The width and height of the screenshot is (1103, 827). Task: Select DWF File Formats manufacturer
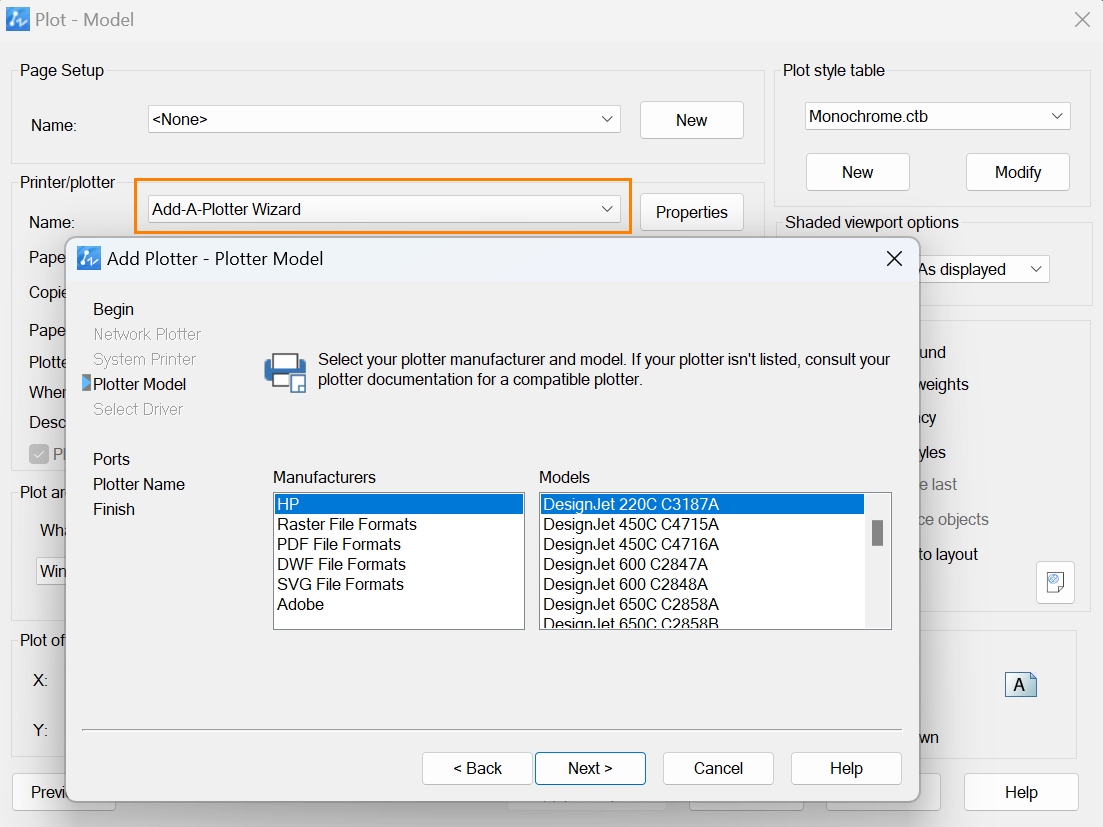(x=399, y=565)
